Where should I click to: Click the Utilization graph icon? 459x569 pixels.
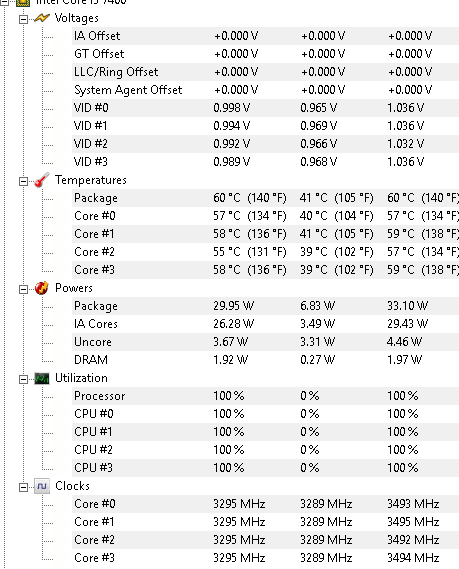[x=42, y=378]
